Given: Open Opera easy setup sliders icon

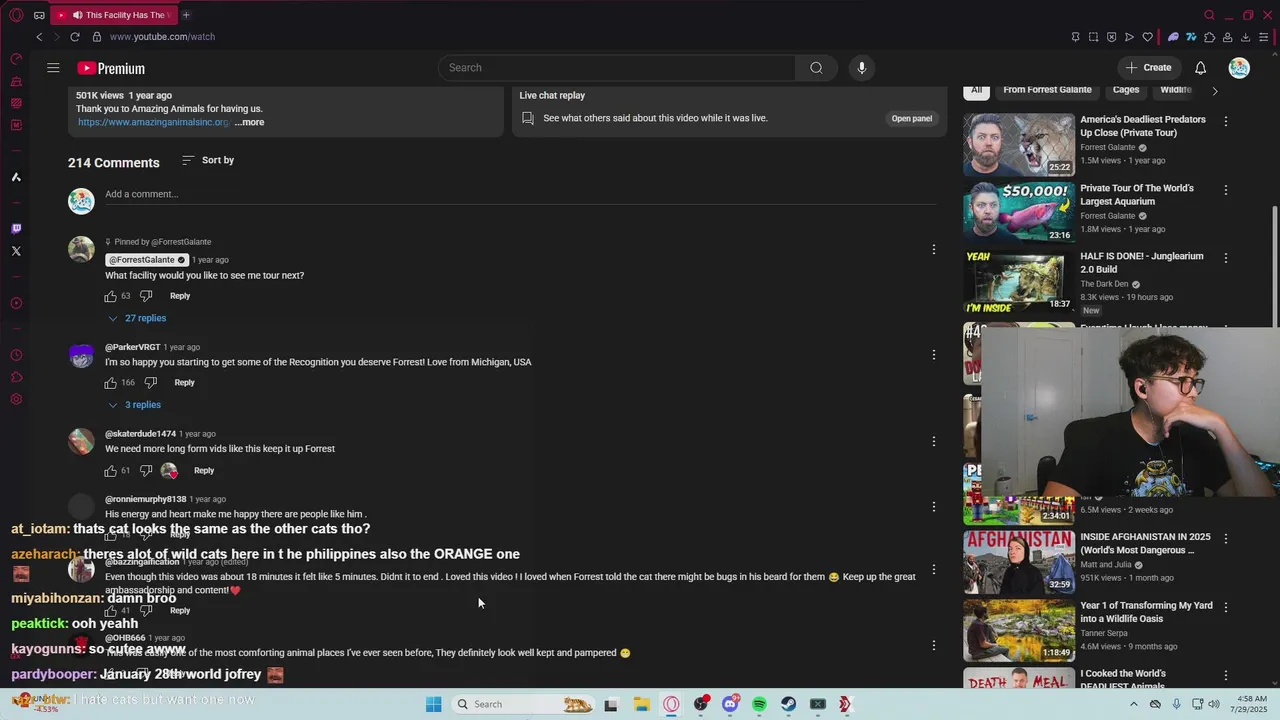Looking at the screenshot, I should pos(1264,37).
